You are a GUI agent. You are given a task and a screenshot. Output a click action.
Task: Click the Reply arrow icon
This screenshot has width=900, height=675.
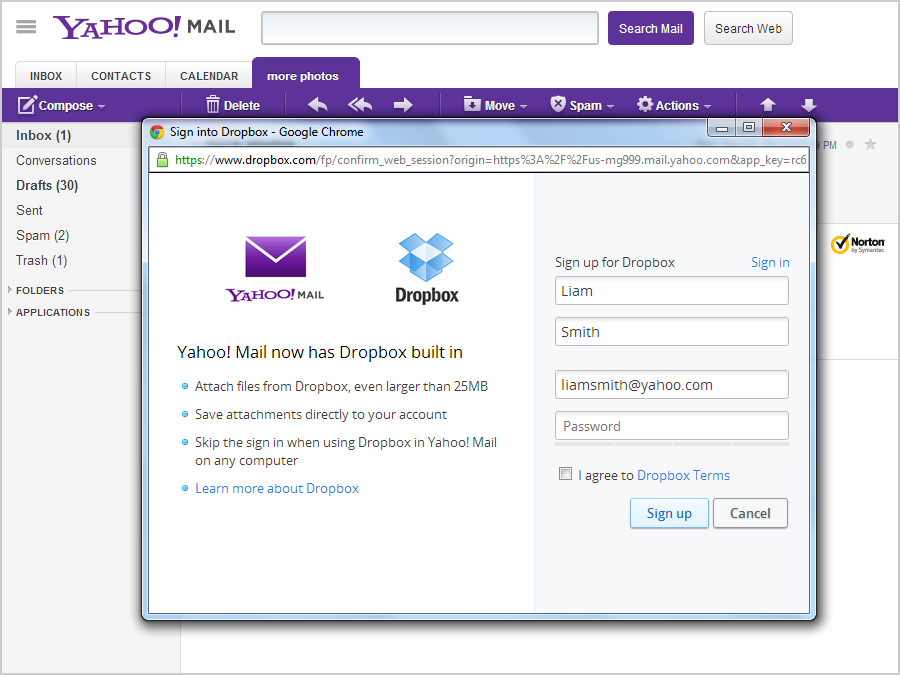(317, 105)
